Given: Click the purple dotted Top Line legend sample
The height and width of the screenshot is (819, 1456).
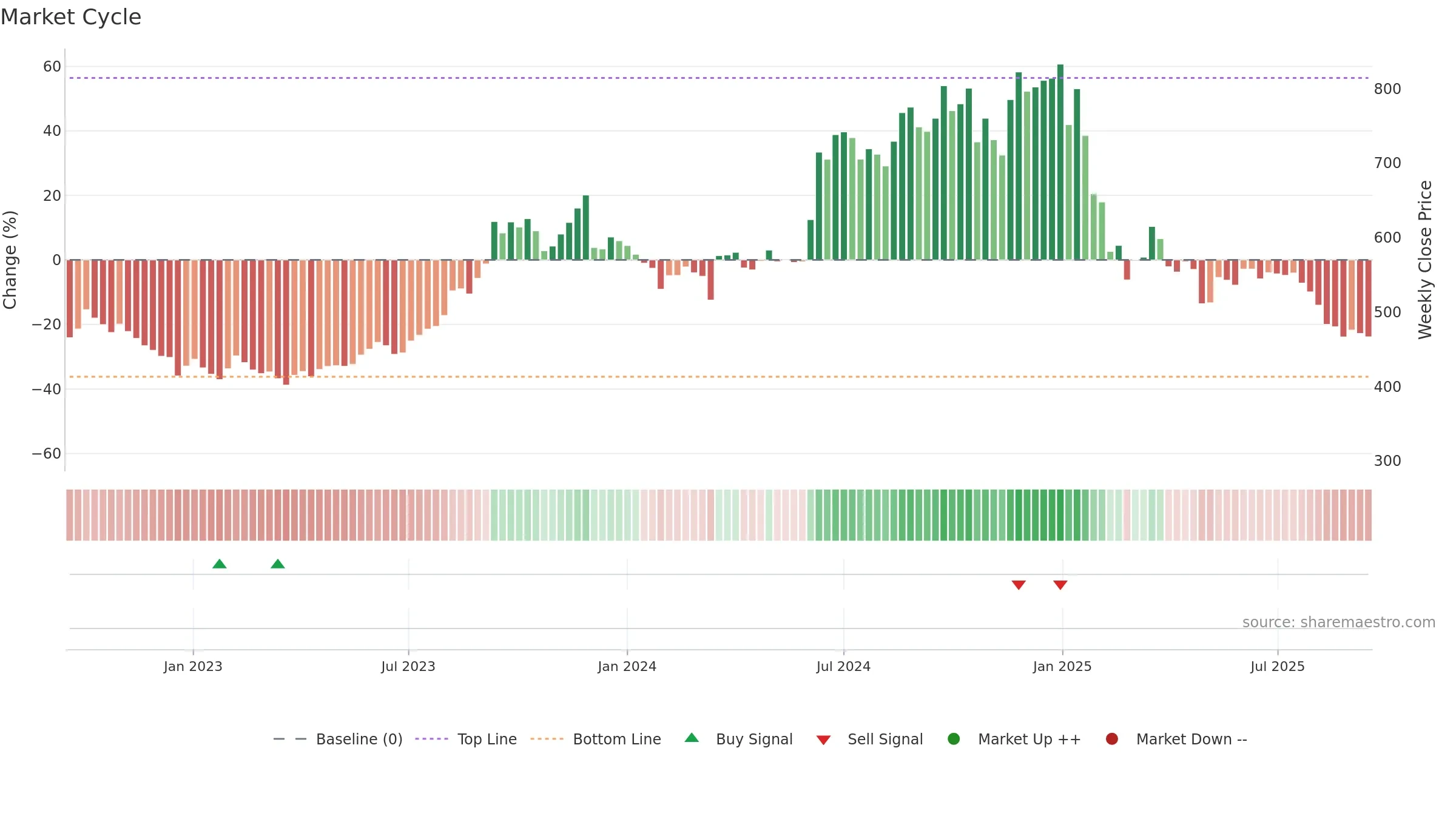Looking at the screenshot, I should click(x=431, y=739).
